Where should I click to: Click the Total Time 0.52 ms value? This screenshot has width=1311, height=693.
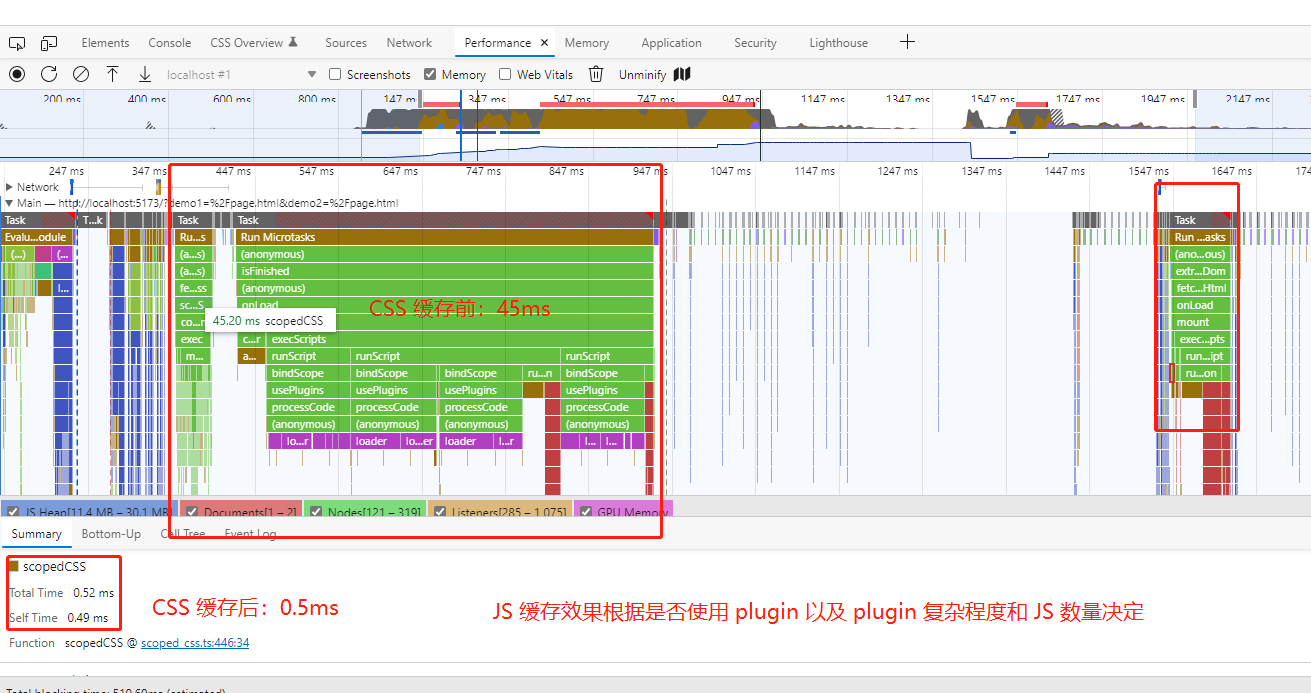(94, 593)
